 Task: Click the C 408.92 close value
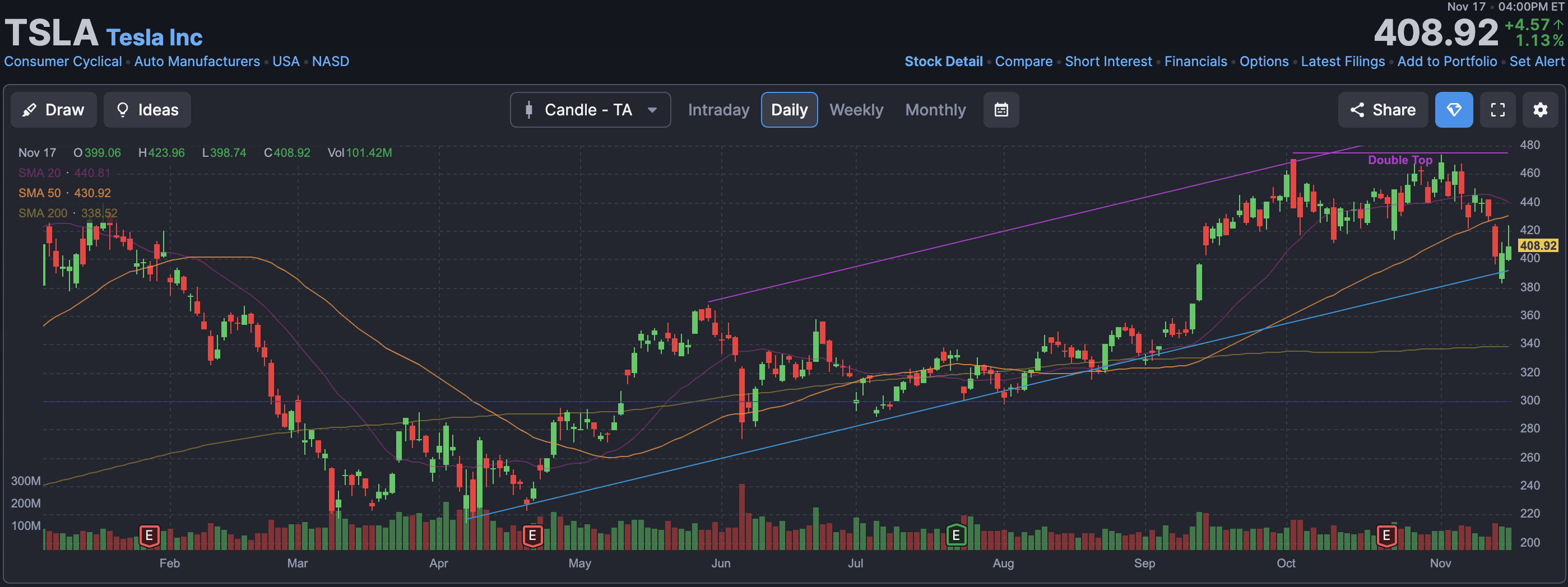tap(287, 153)
